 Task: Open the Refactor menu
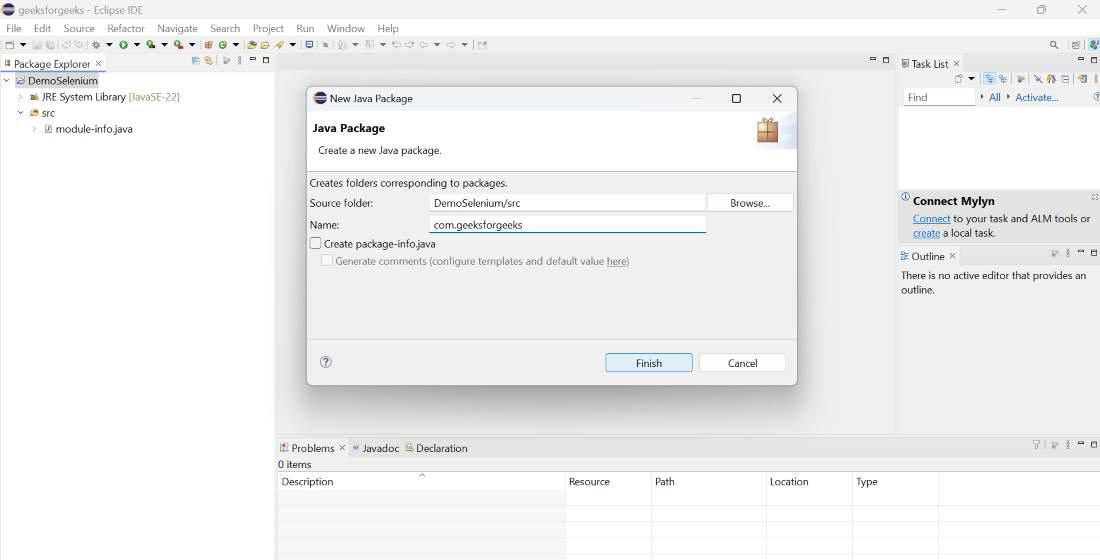click(126, 28)
